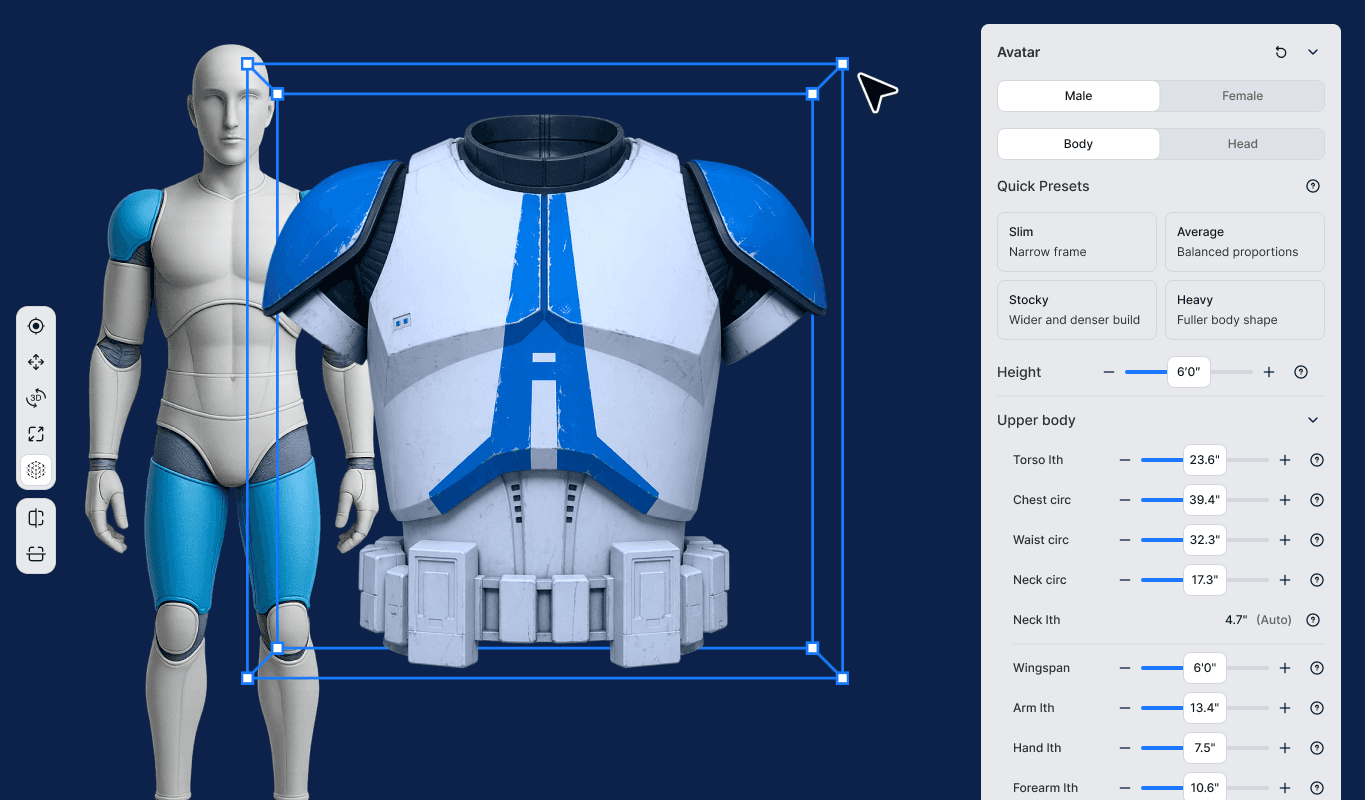Image resolution: width=1365 pixels, height=800 pixels.
Task: Apply the Stocky preset
Action: pyautogui.click(x=1077, y=310)
